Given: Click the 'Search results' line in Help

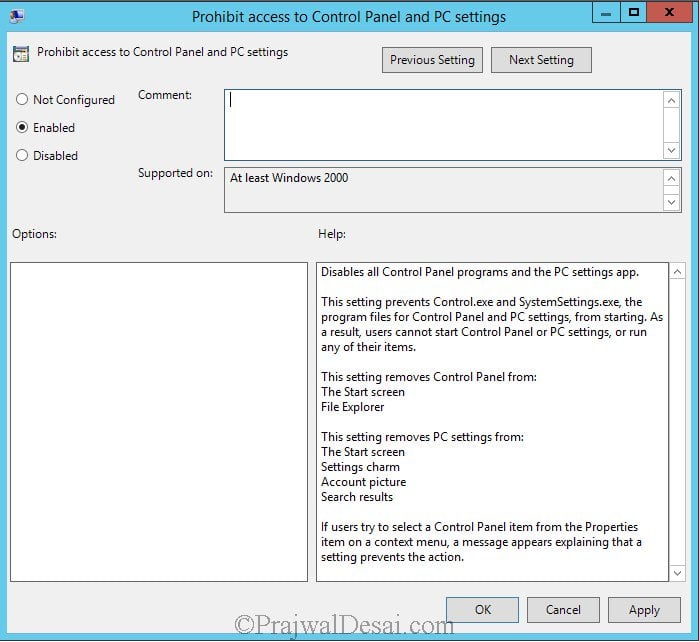Looking at the screenshot, I should coord(357,497).
